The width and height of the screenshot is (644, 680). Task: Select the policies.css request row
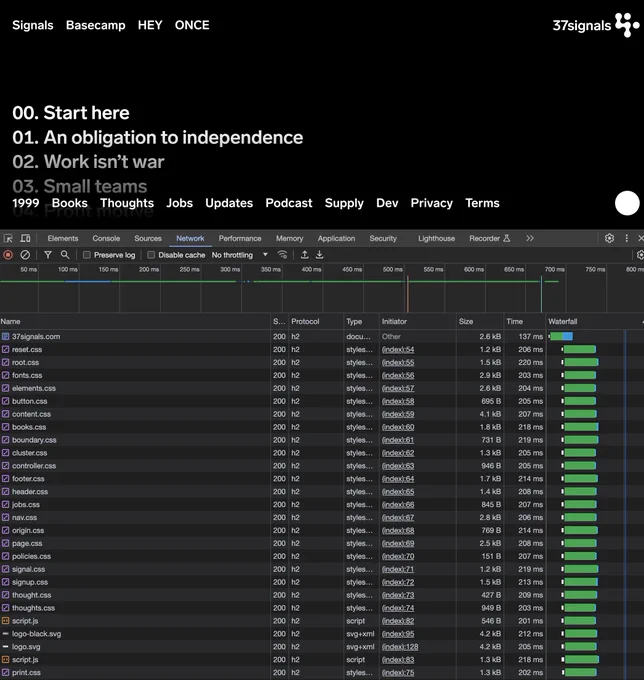(x=322, y=556)
